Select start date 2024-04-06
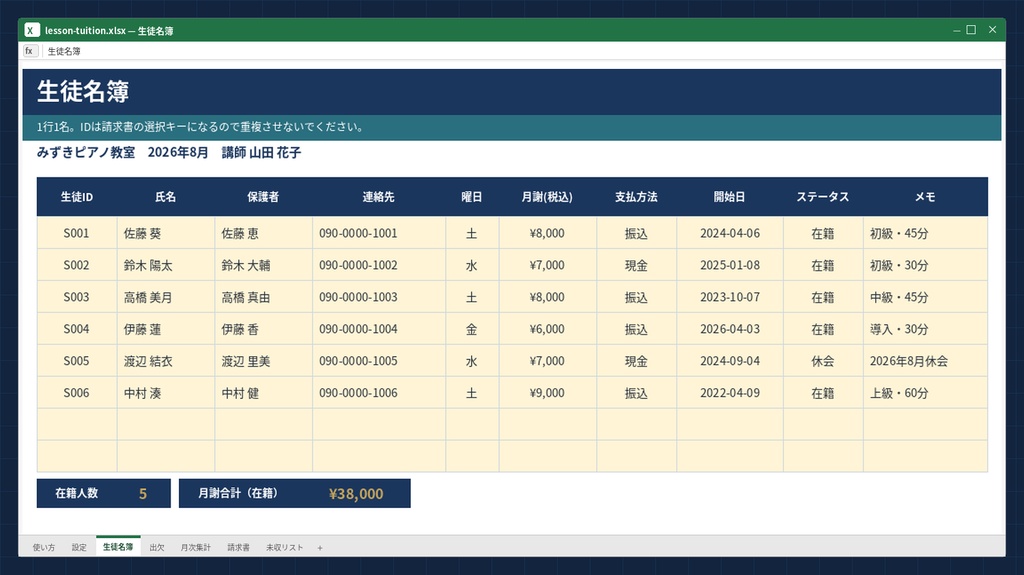 coord(729,233)
